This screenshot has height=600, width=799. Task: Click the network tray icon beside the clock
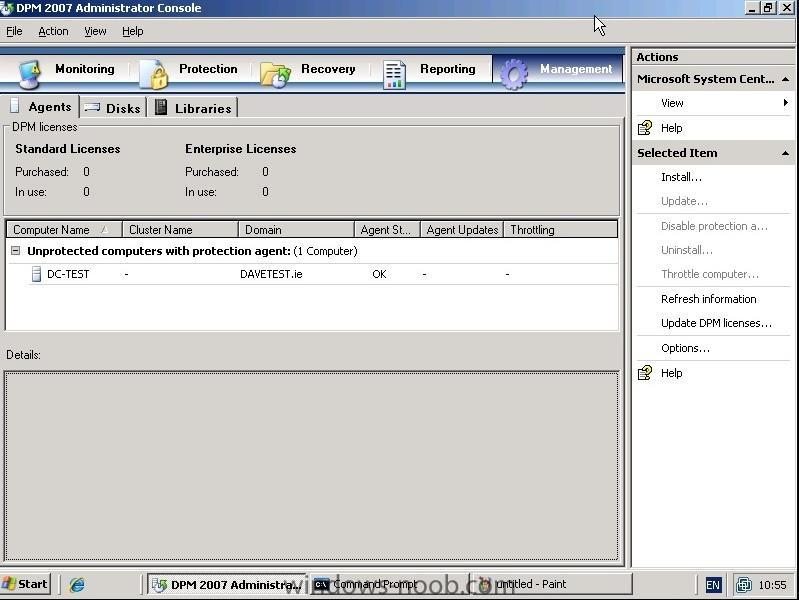[743, 585]
